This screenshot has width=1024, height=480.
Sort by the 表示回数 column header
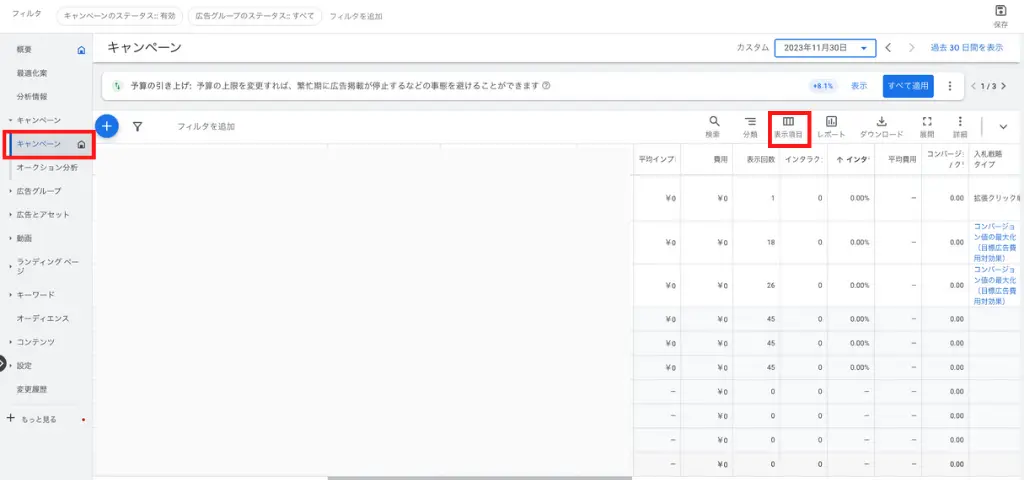click(755, 159)
